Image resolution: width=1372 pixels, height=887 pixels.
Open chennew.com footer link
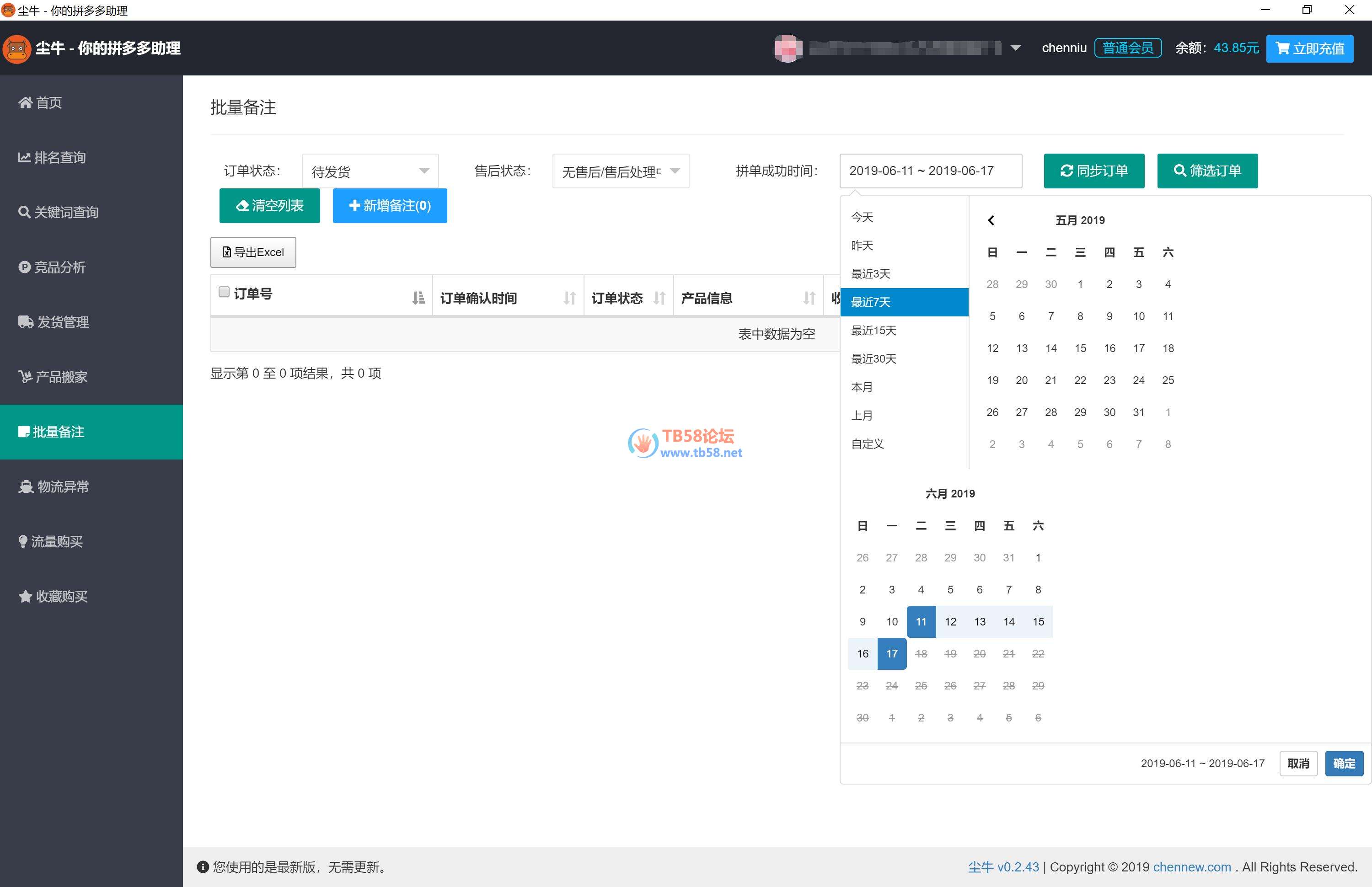coord(1192,867)
